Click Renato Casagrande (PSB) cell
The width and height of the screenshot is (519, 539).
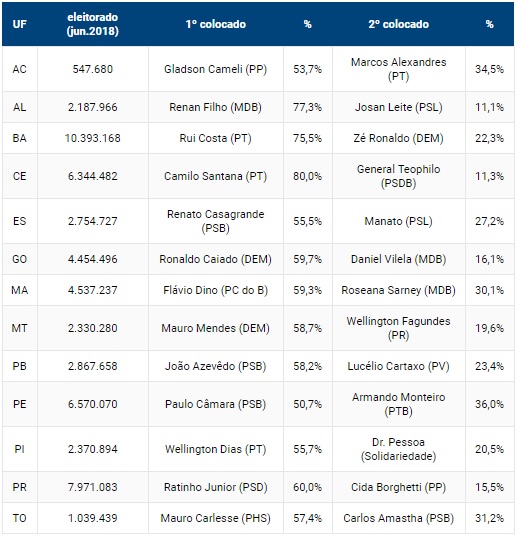(x=216, y=221)
